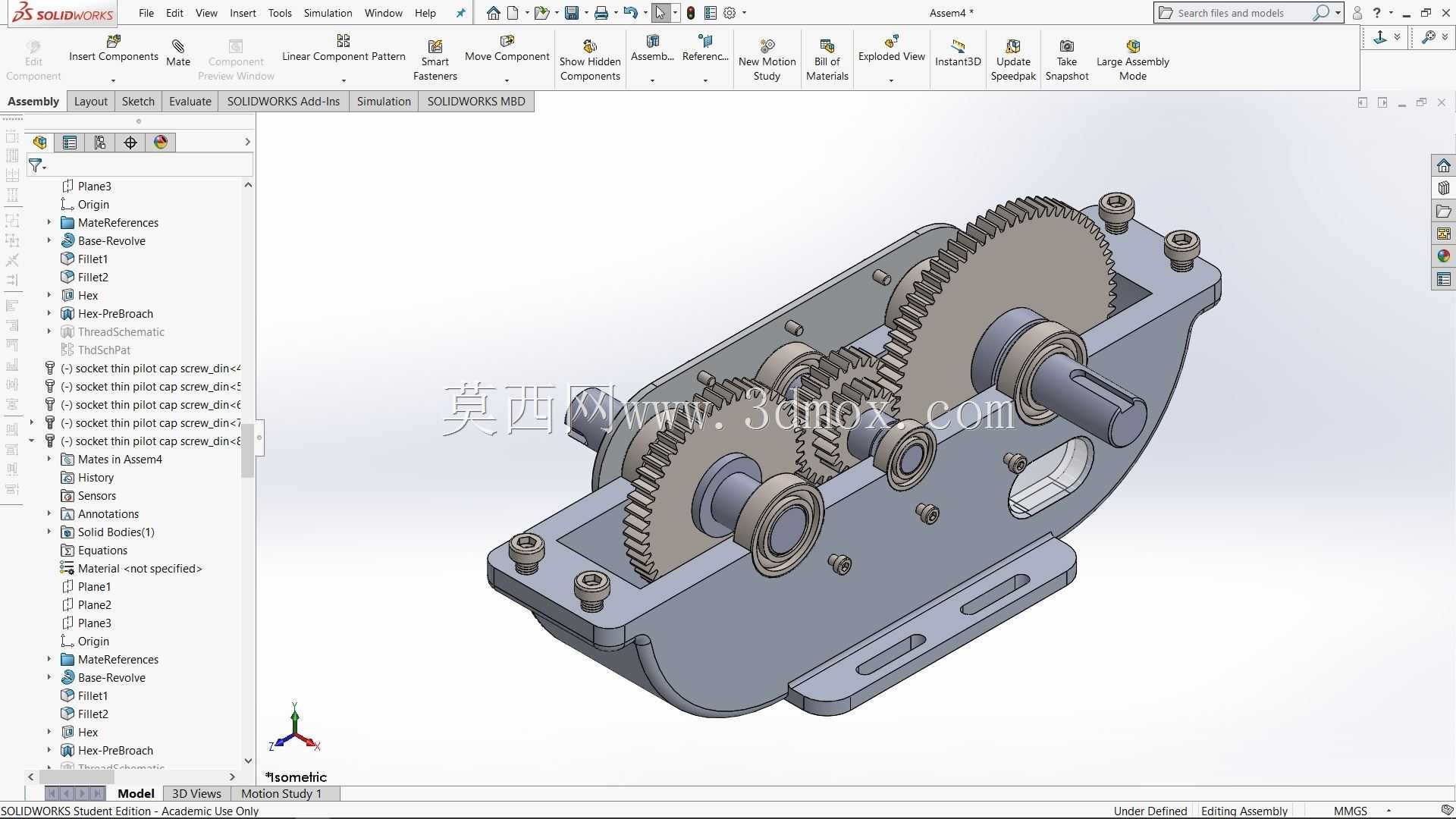
Task: Click the feature tree filter field
Action: 140,165
